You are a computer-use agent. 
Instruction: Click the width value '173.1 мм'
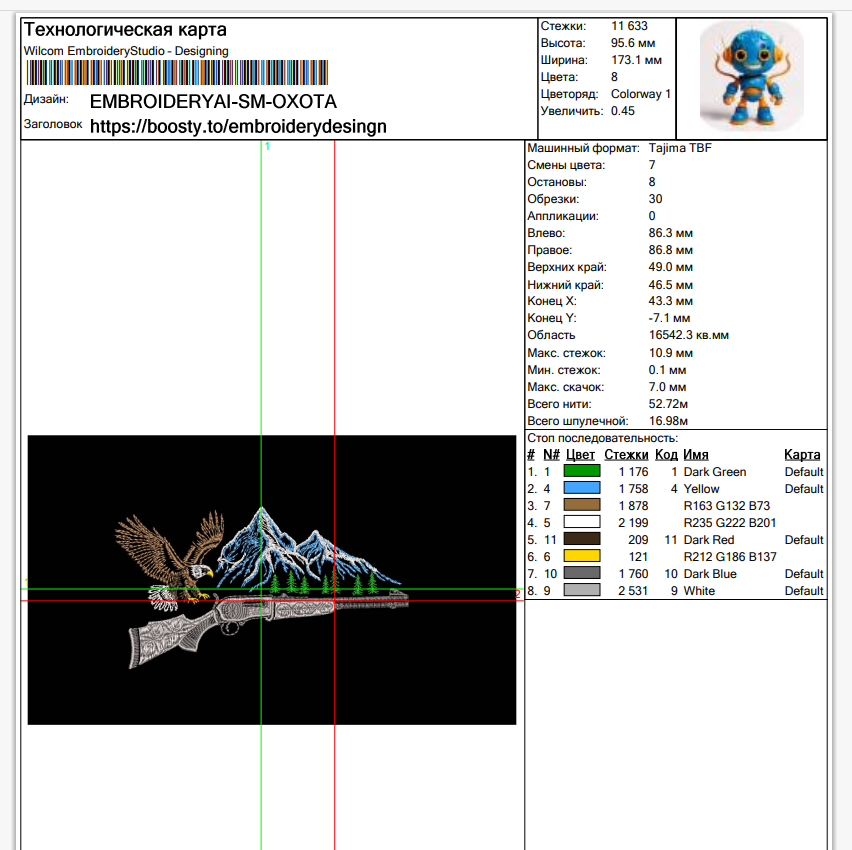636,60
